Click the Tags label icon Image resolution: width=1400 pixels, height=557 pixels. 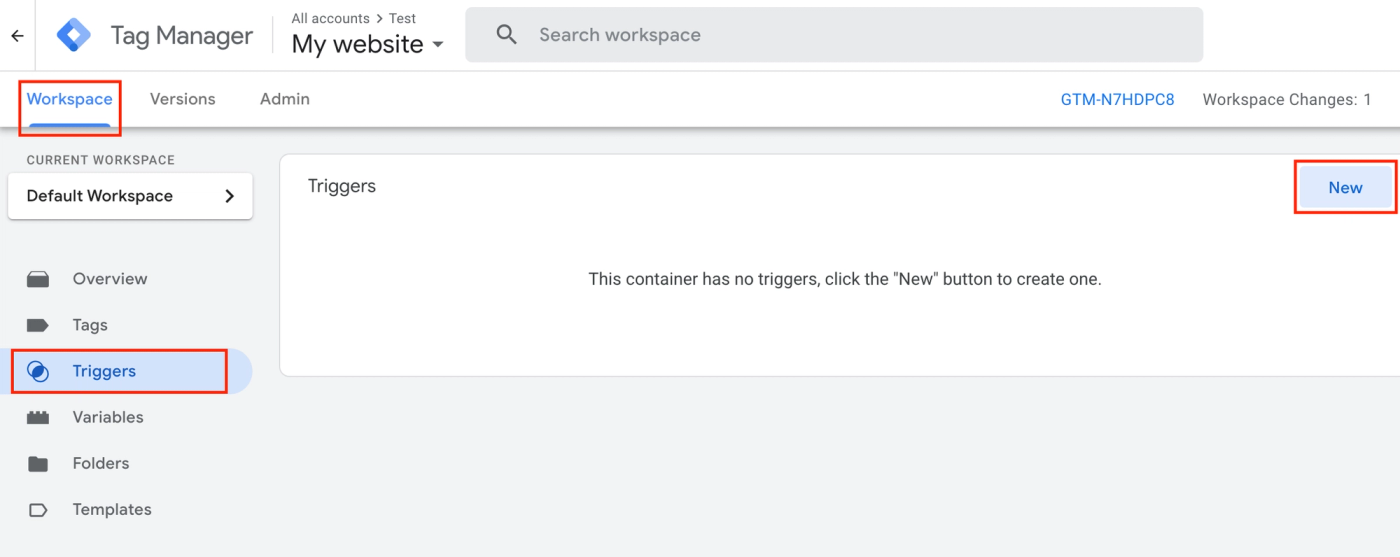(38, 325)
